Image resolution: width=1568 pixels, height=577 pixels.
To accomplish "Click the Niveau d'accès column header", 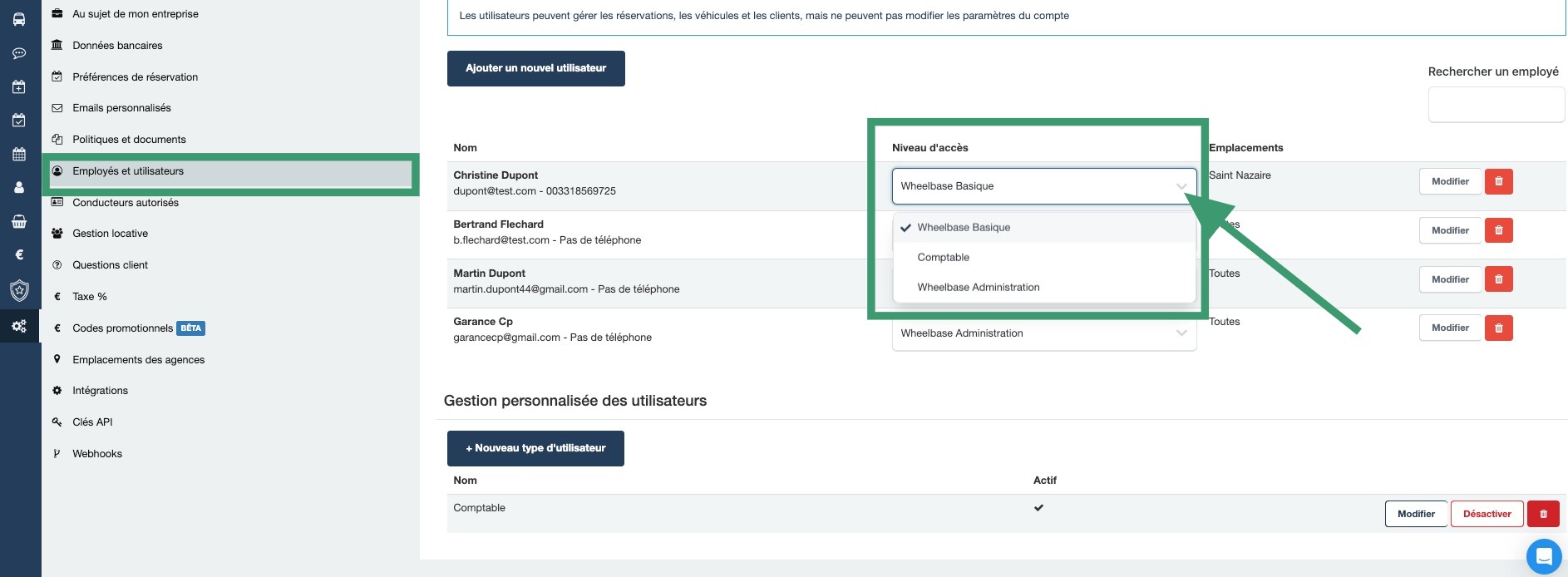I will tap(929, 148).
